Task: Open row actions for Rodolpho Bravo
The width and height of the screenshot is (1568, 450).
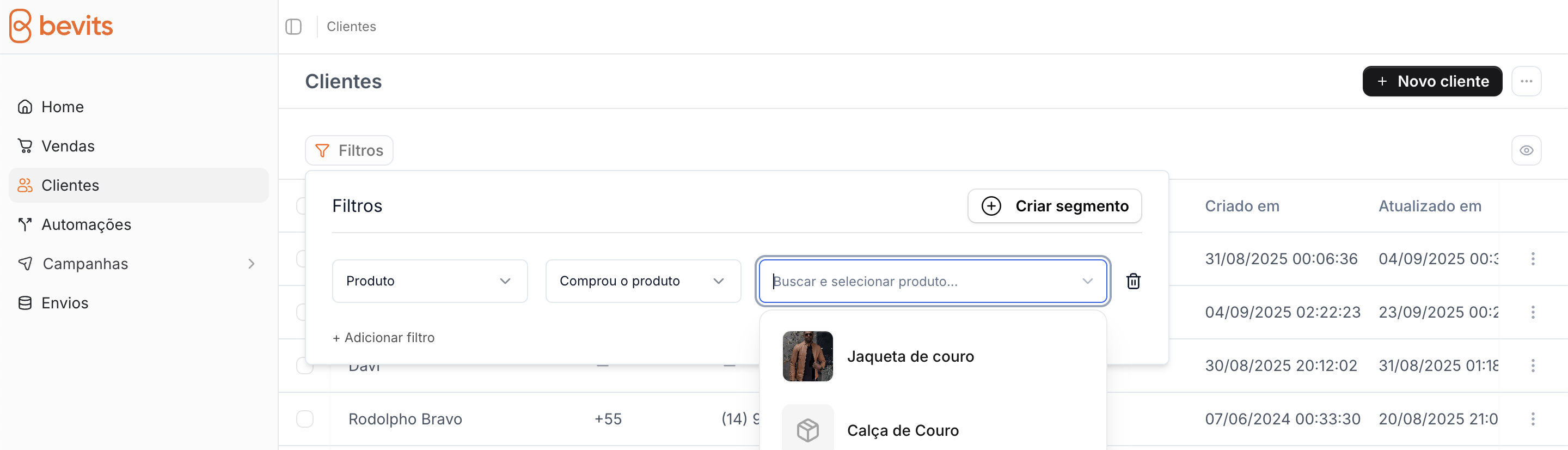Action: coord(1533,419)
